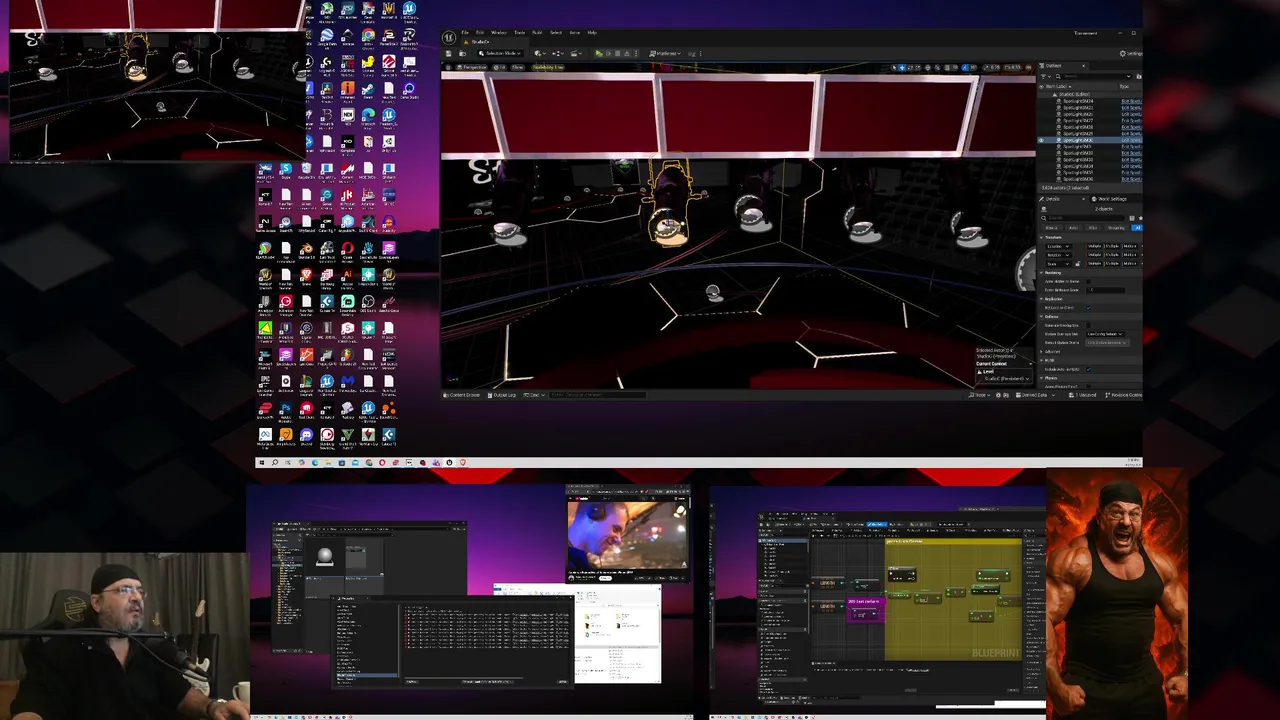This screenshot has width=1280, height=720.
Task: Open the Settings button at top right
Action: [1131, 53]
